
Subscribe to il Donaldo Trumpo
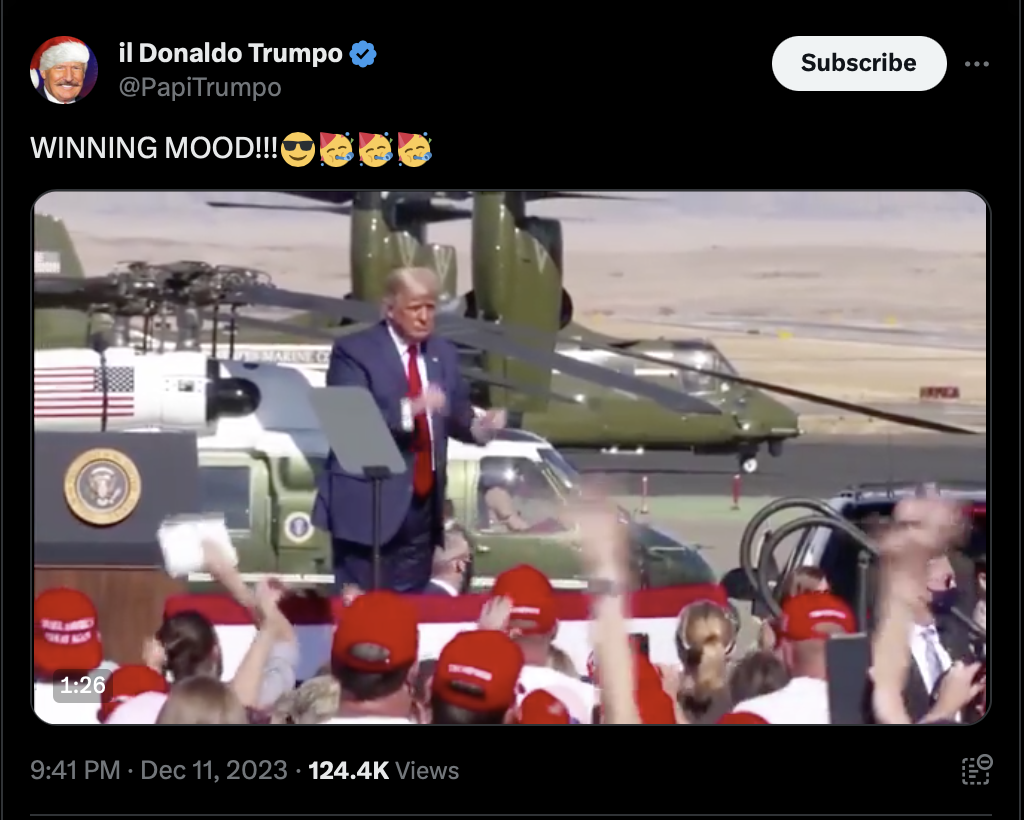[x=859, y=63]
